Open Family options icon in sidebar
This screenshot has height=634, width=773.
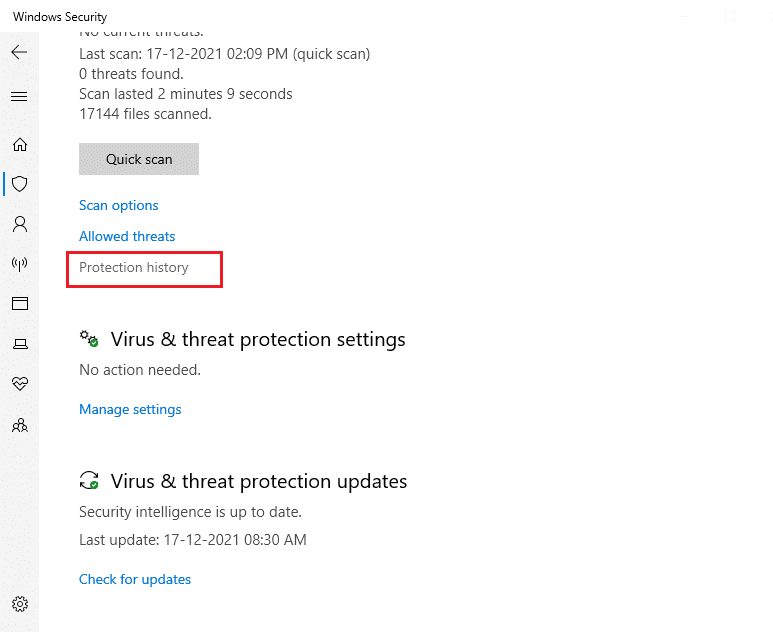19,425
